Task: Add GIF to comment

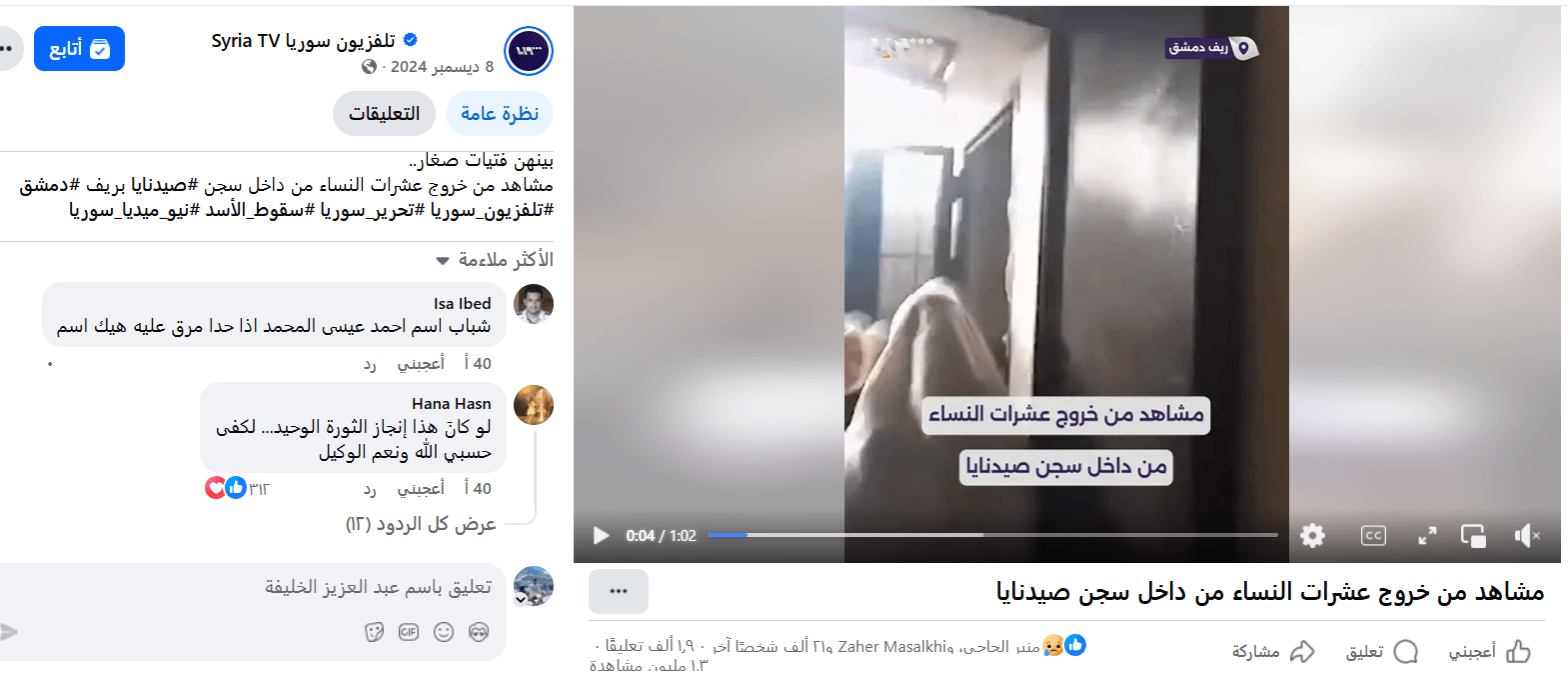Action: point(409,632)
